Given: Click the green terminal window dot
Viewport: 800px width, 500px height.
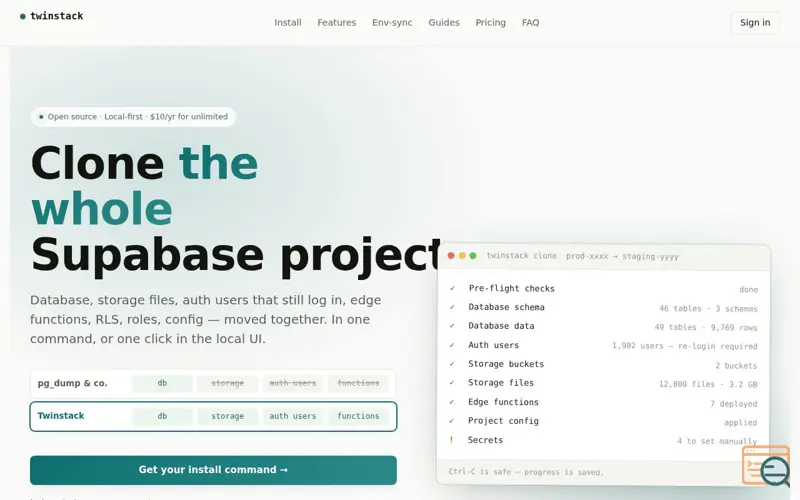Looking at the screenshot, I should pyautogui.click(x=473, y=256).
